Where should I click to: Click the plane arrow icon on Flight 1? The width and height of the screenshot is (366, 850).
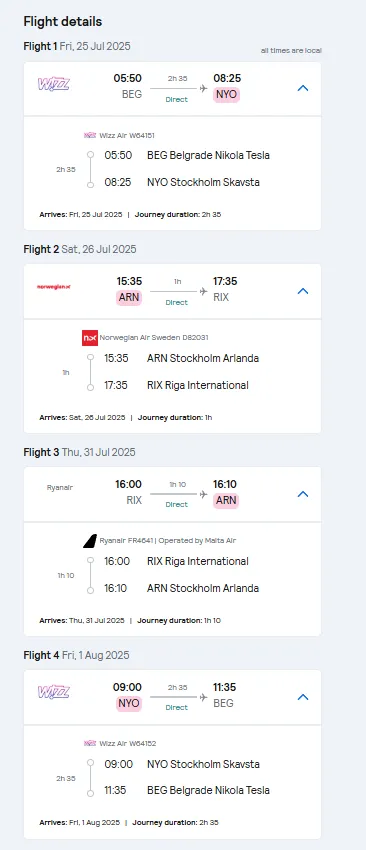point(203,88)
